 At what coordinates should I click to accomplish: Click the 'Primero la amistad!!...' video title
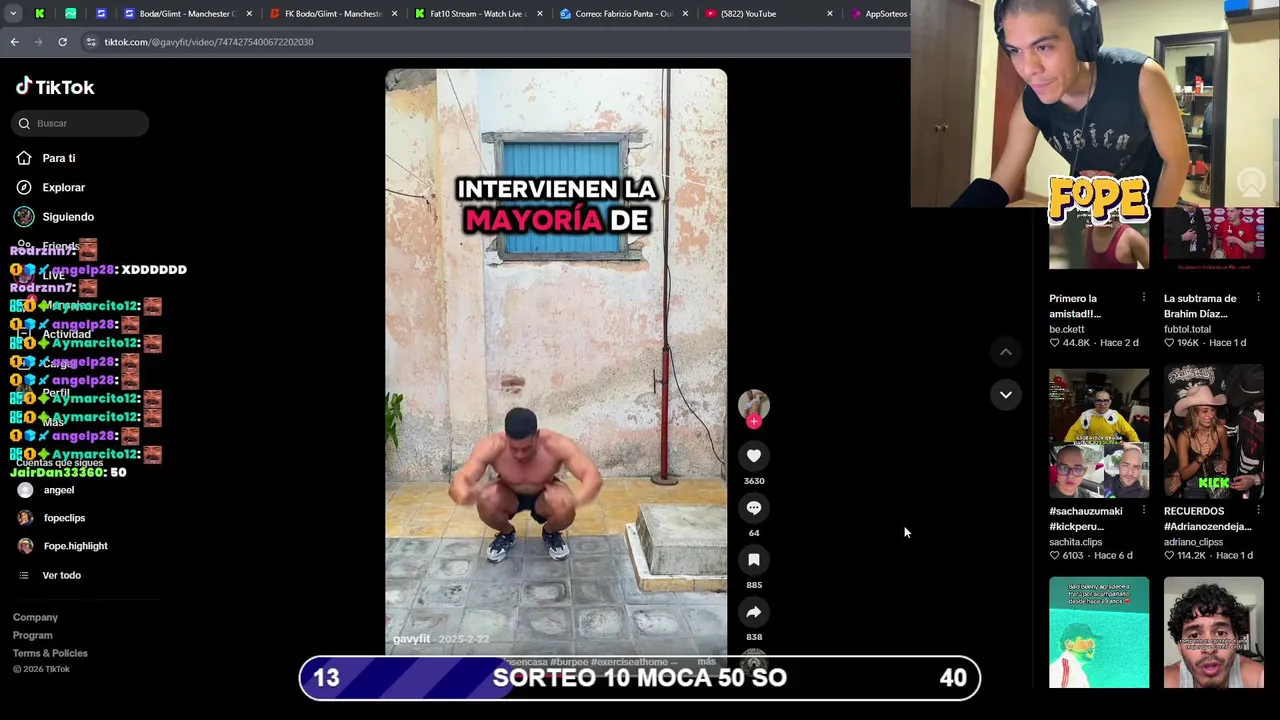[1074, 306]
